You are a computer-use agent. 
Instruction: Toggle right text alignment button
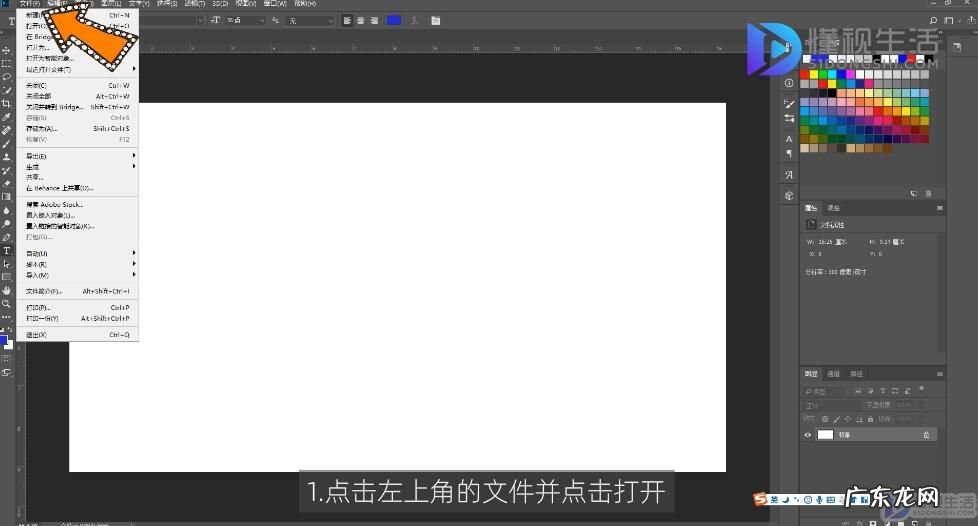point(374,21)
